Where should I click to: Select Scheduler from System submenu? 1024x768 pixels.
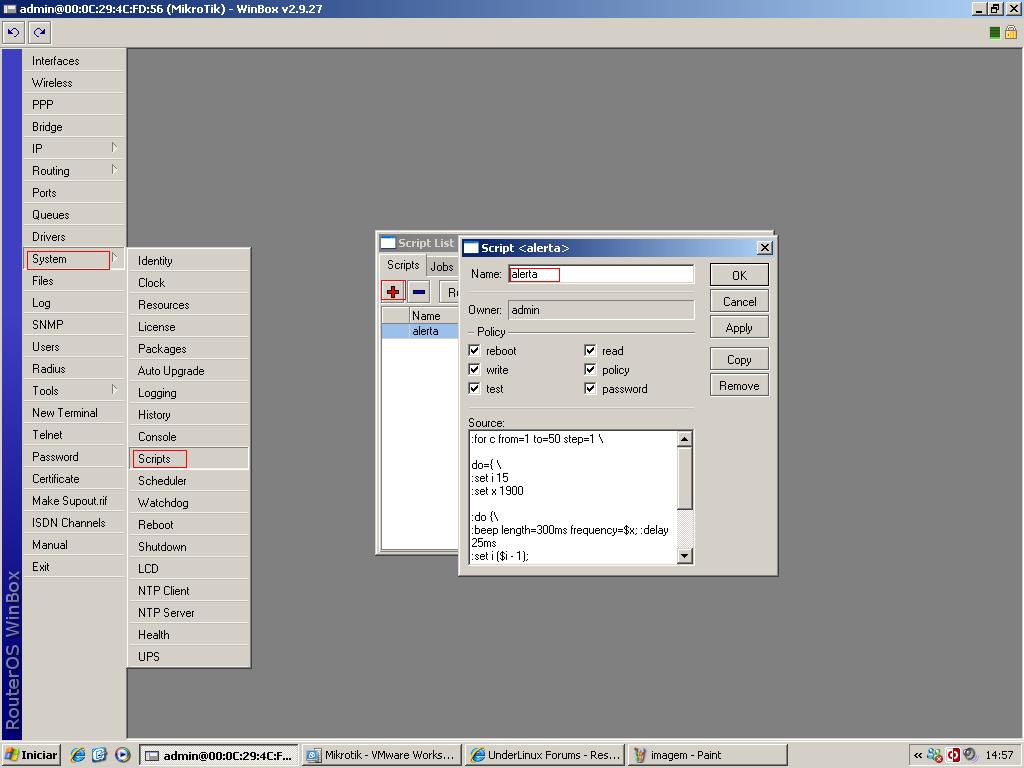point(189,481)
